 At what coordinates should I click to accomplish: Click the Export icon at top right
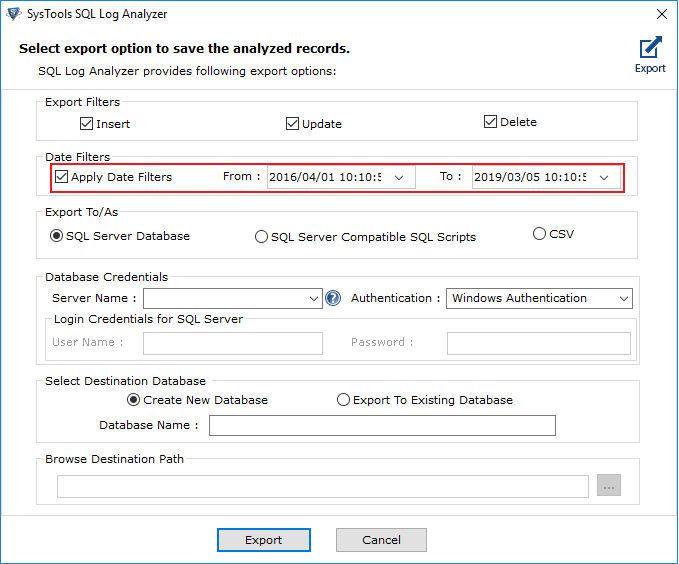point(650,54)
